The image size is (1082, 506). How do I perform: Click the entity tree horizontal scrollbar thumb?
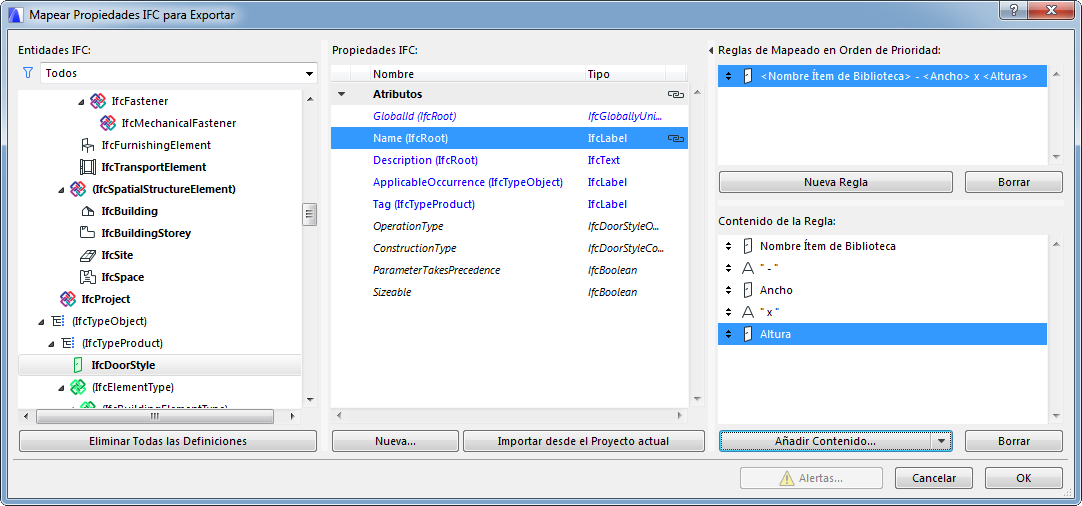(155, 417)
